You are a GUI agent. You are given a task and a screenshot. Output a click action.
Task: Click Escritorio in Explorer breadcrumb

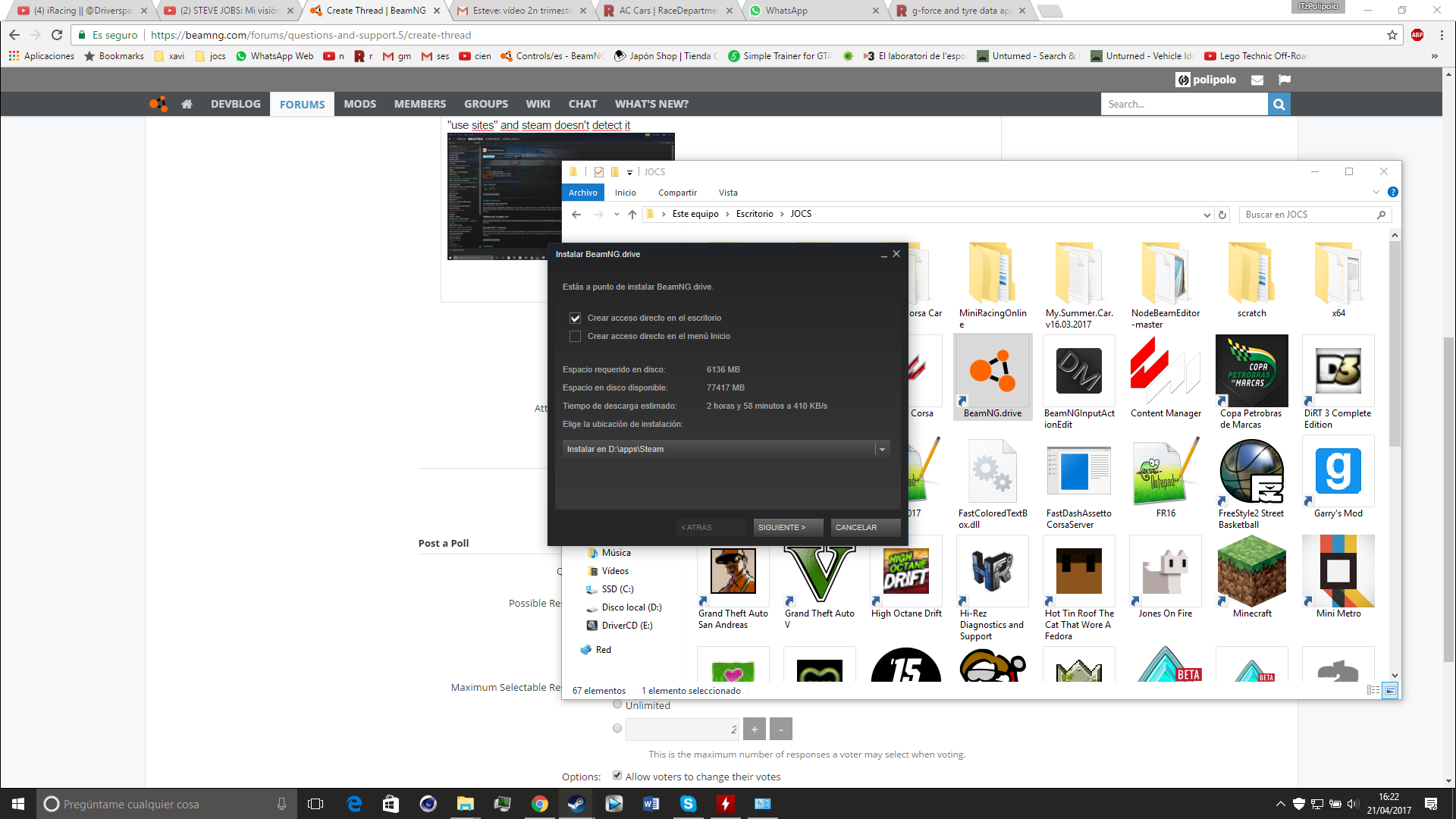point(755,215)
